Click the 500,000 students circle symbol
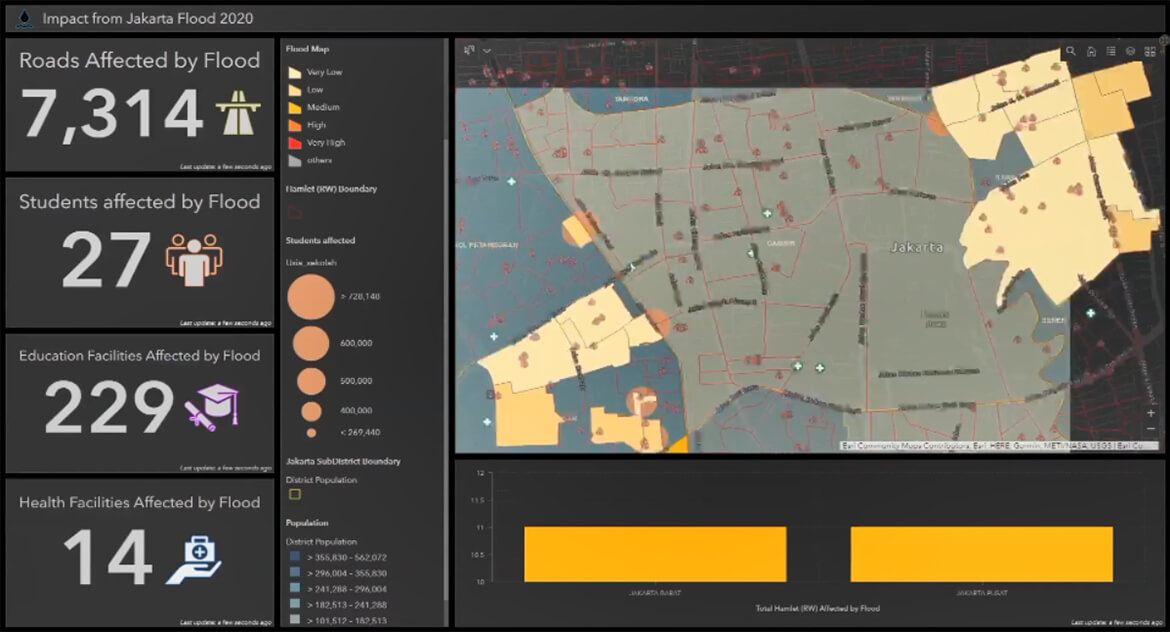Screen dimensions: 1170x632 pyautogui.click(x=311, y=381)
